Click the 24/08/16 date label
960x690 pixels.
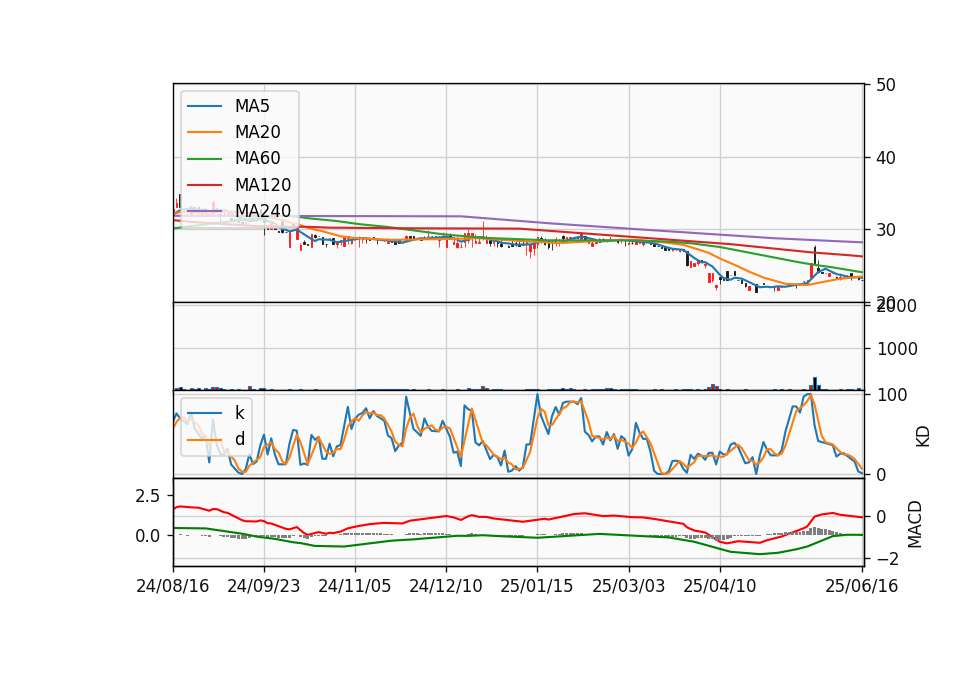pos(173,586)
